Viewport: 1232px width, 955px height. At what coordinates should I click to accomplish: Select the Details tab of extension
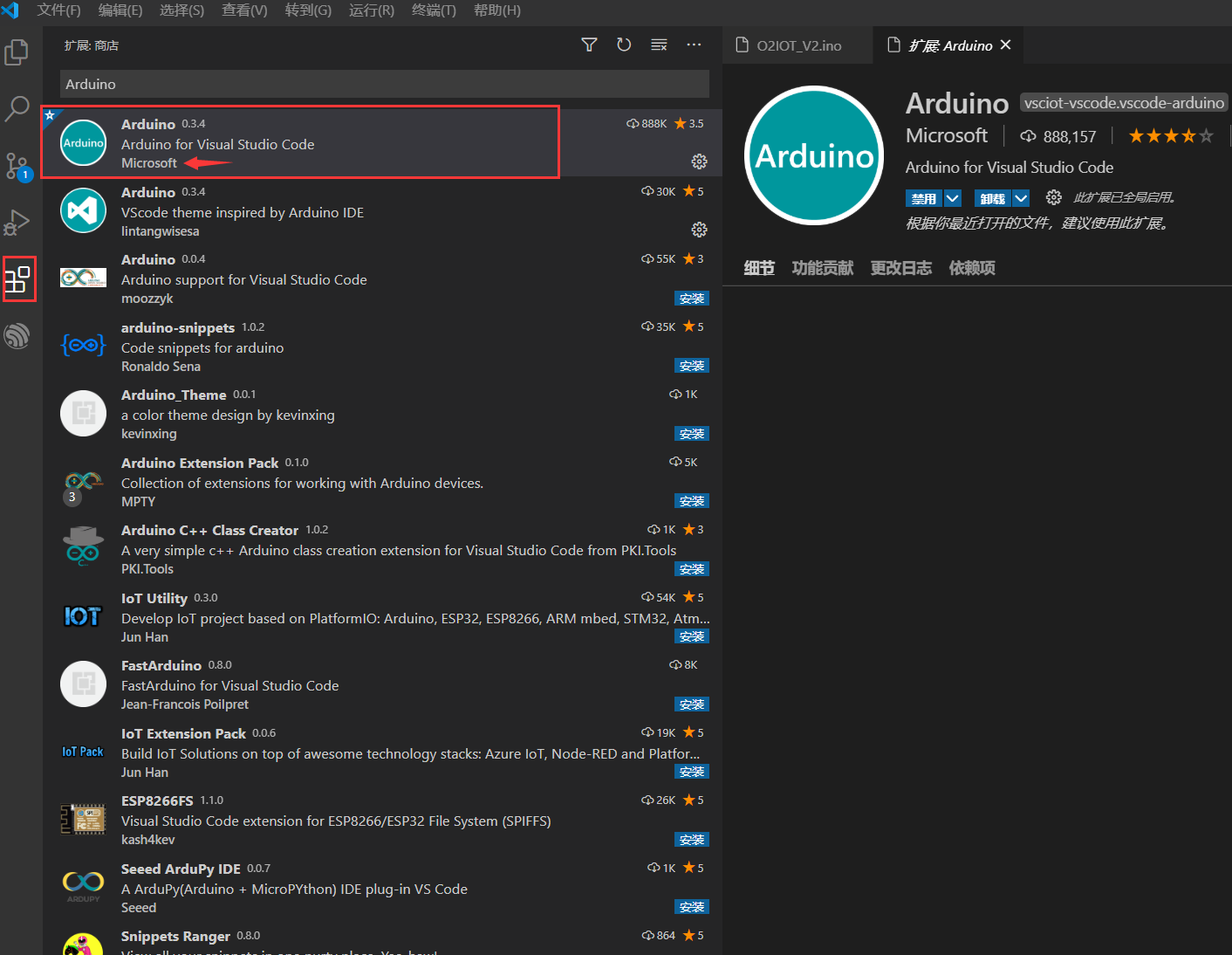(x=759, y=268)
